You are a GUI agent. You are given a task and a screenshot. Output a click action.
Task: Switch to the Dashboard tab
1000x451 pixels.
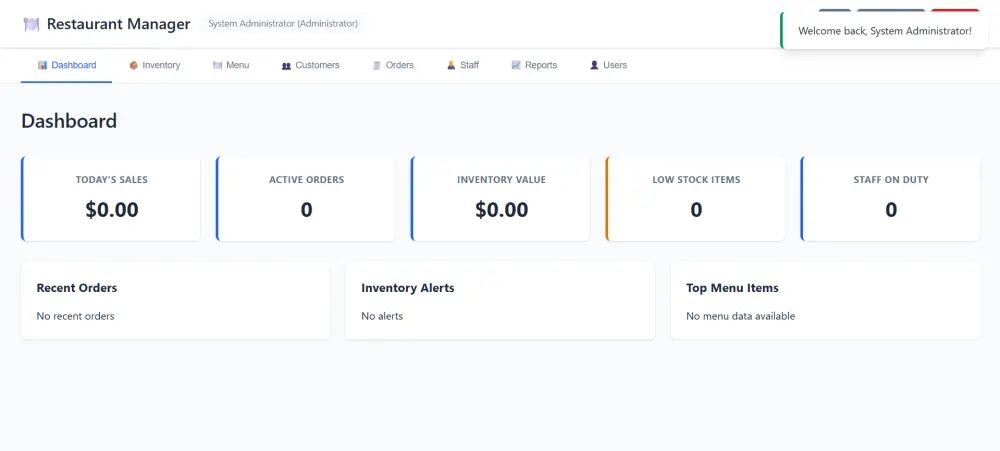[67, 65]
